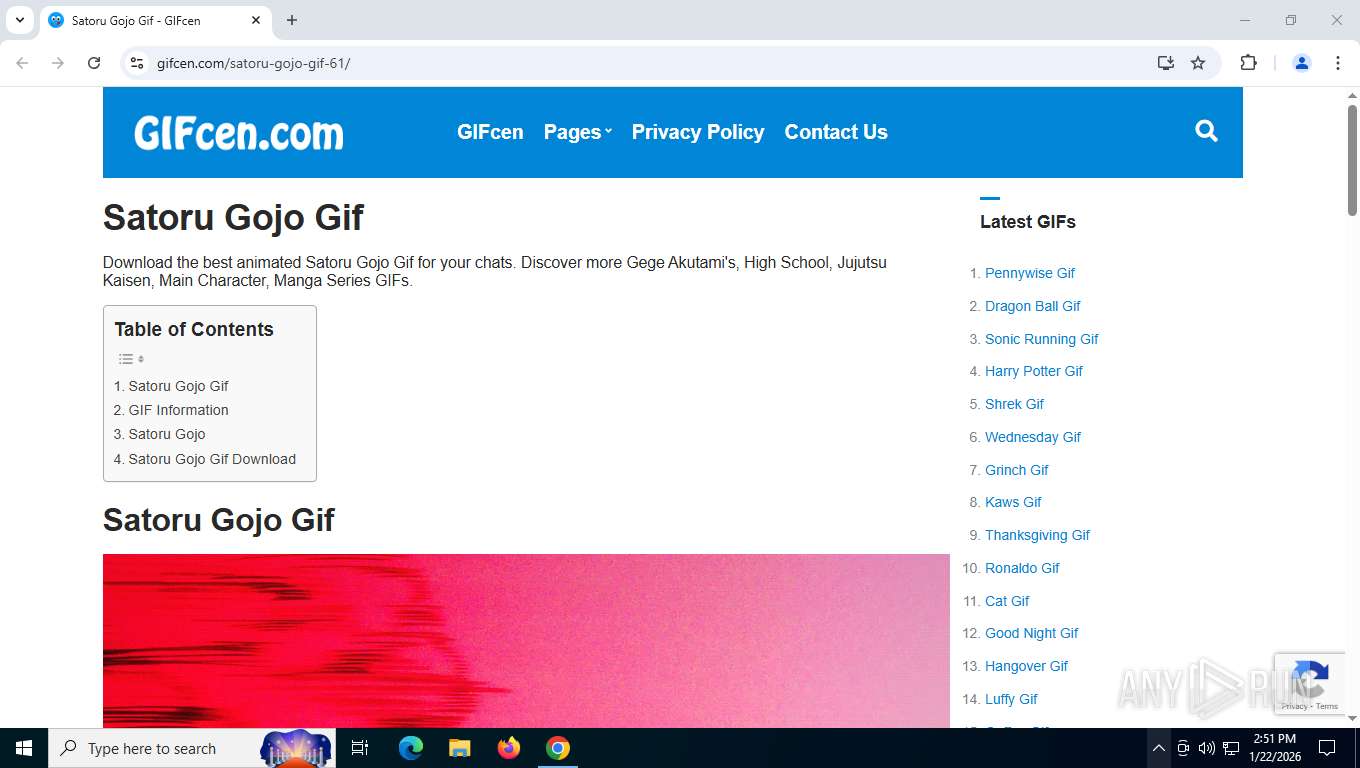
Task: Open Task View on the taskbar
Action: pyautogui.click(x=360, y=748)
